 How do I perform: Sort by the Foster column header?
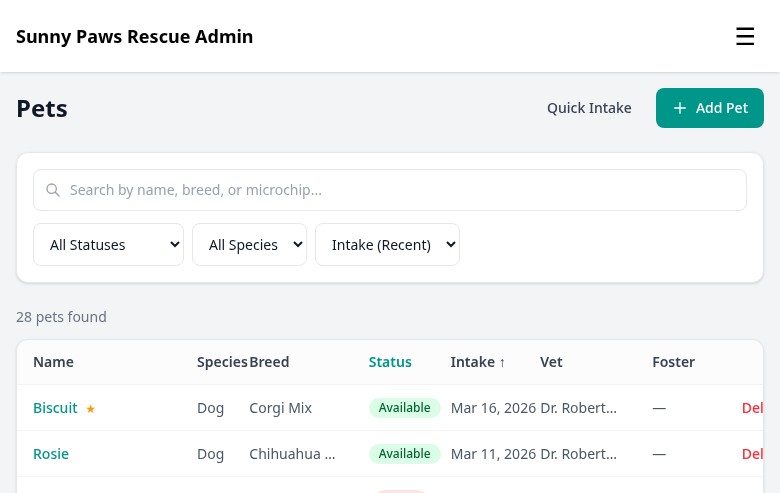click(x=674, y=362)
